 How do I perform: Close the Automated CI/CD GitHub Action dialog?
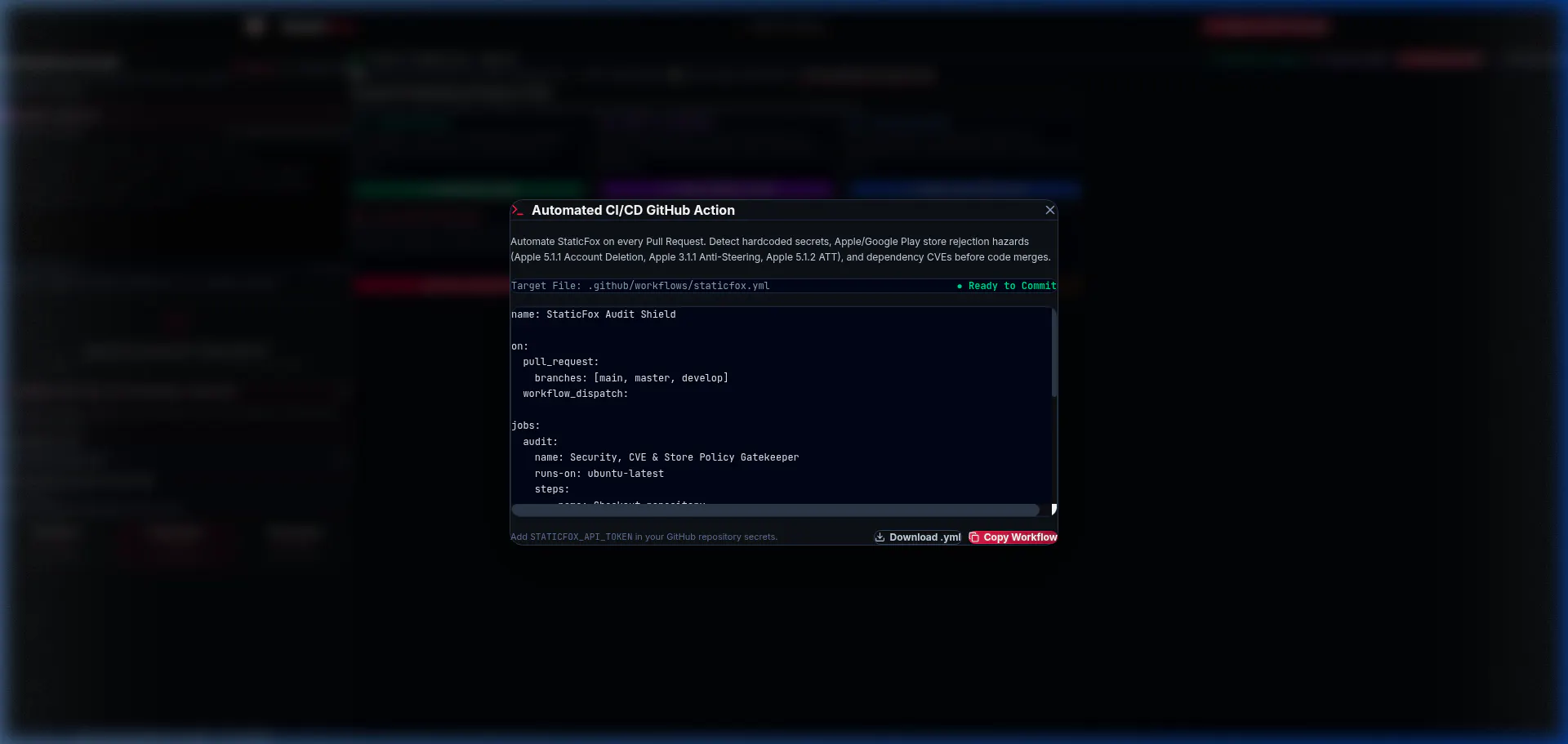click(1050, 210)
